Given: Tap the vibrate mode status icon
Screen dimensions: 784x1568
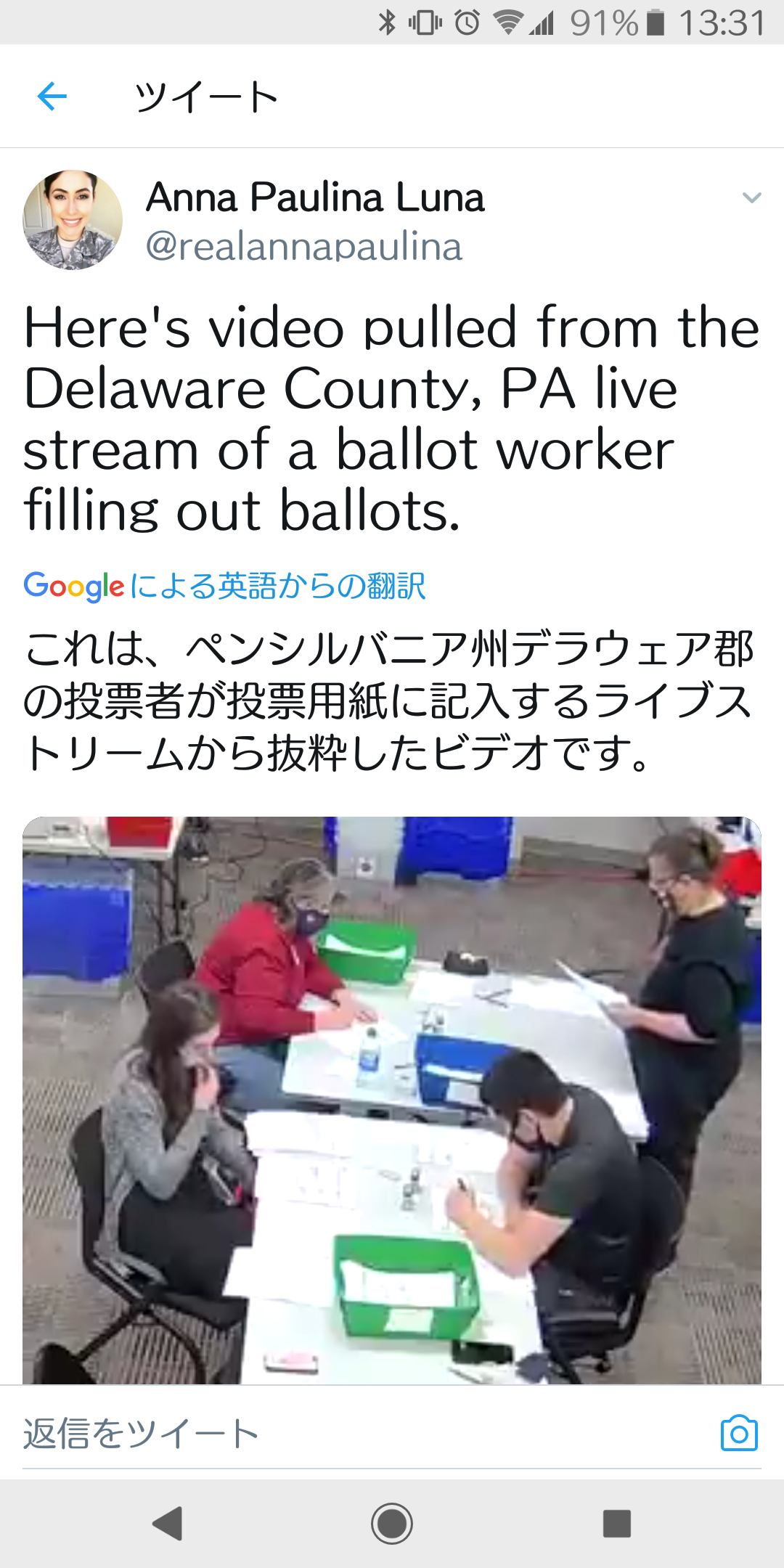Looking at the screenshot, I should click(x=425, y=23).
